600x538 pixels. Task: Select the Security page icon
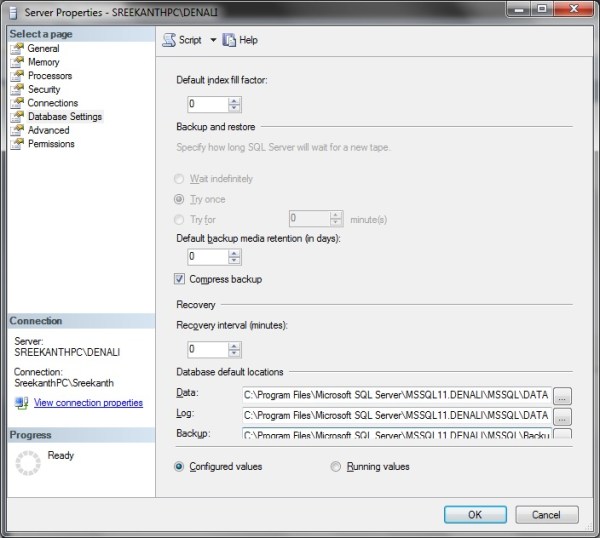(x=16, y=89)
